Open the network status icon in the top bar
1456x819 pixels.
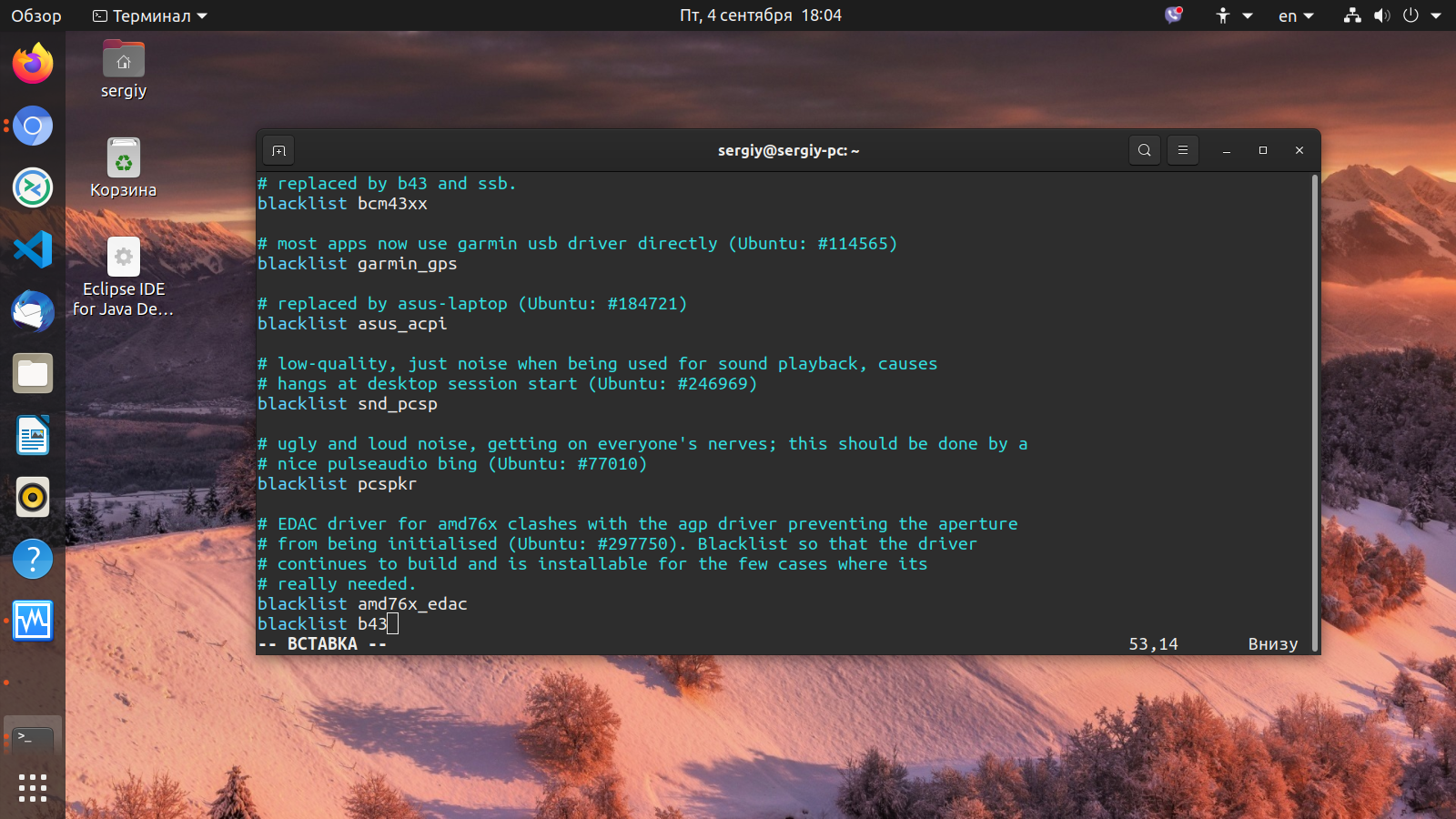[x=1353, y=15]
